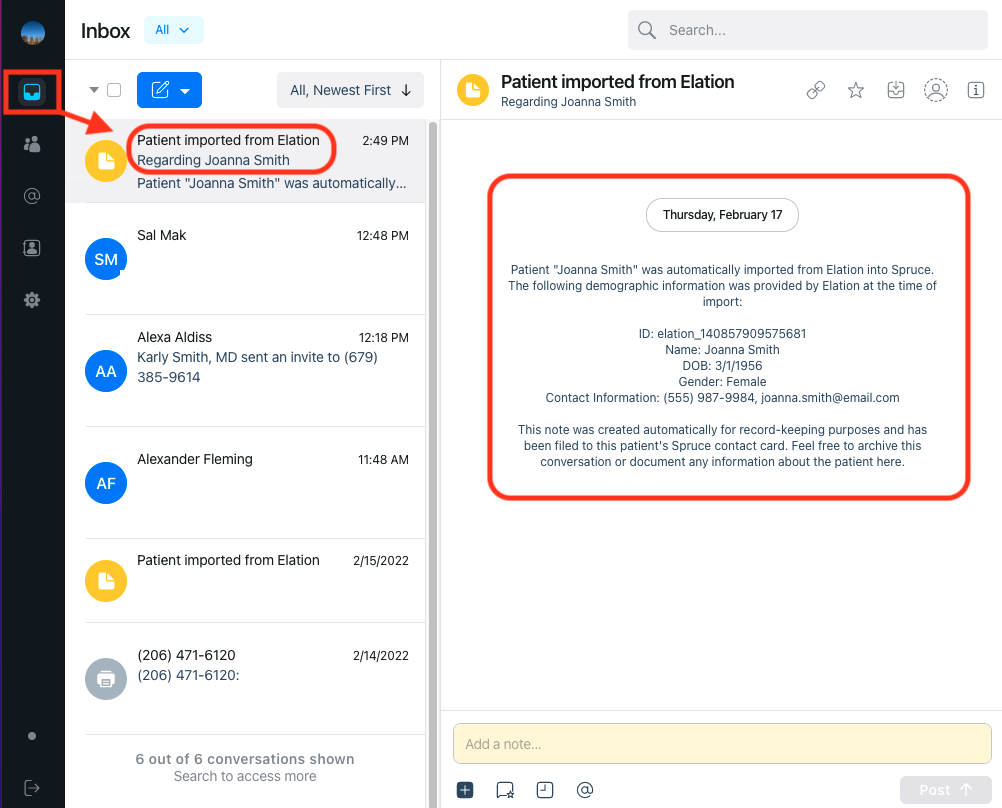The width and height of the screenshot is (1002, 808).
Task: Expand the compose button dropdown arrow
Action: [185, 91]
